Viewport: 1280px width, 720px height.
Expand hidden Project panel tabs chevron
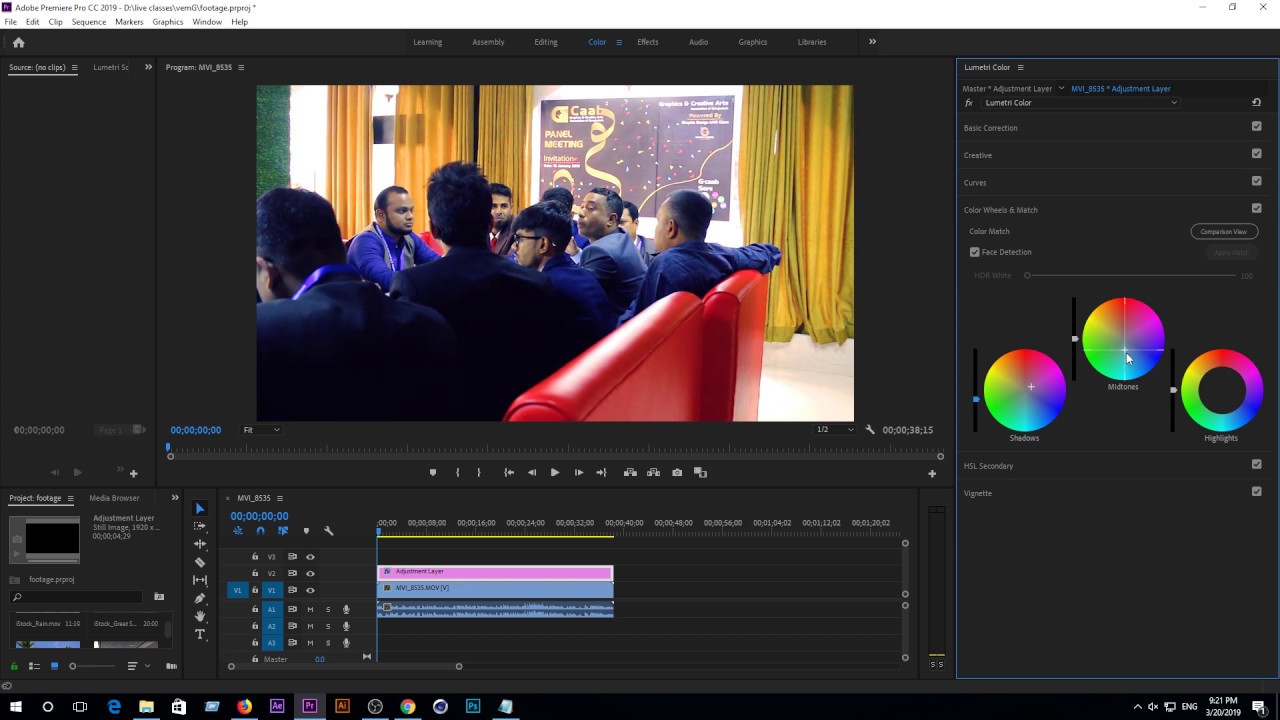coord(175,498)
